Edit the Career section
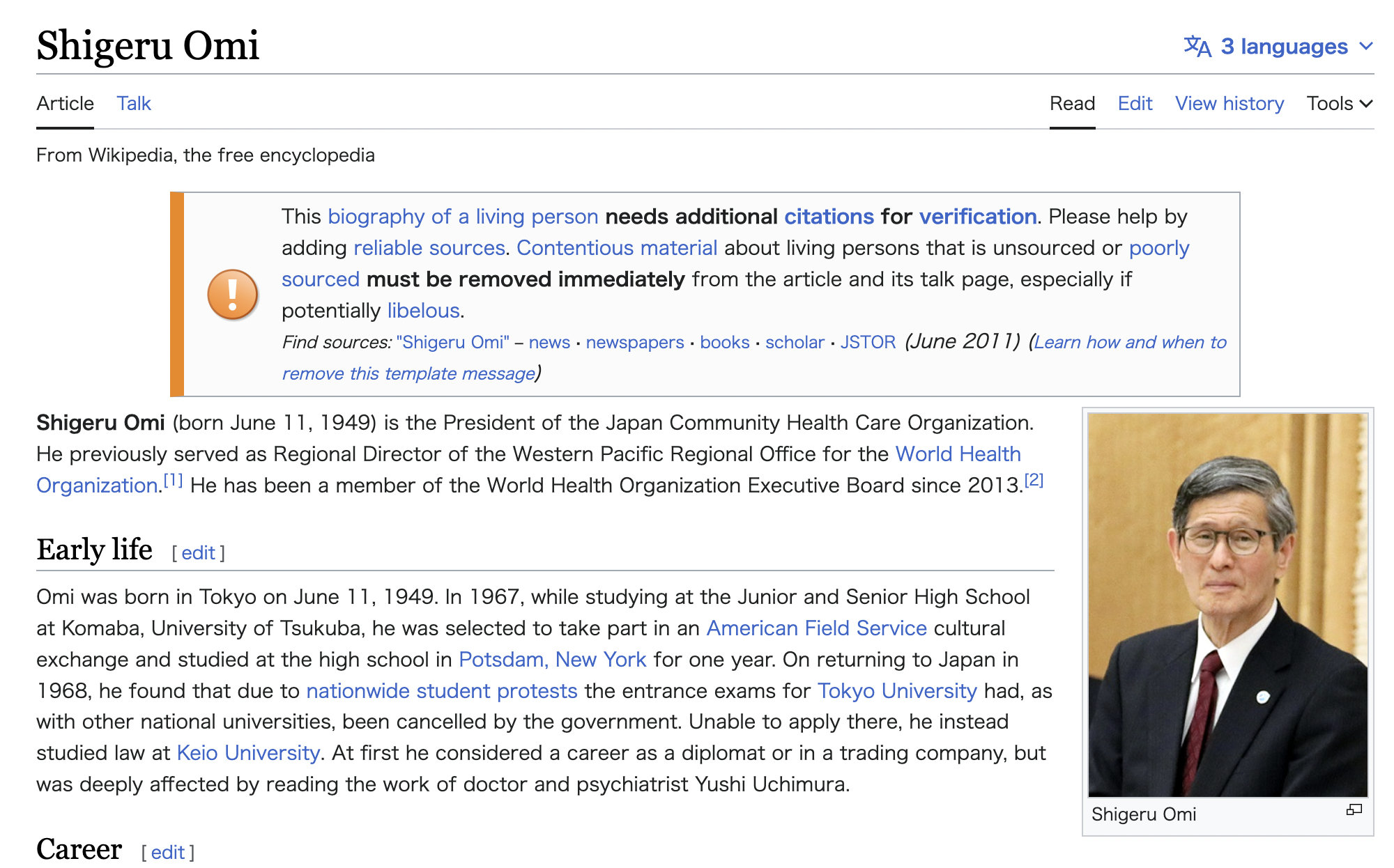 tap(167, 853)
